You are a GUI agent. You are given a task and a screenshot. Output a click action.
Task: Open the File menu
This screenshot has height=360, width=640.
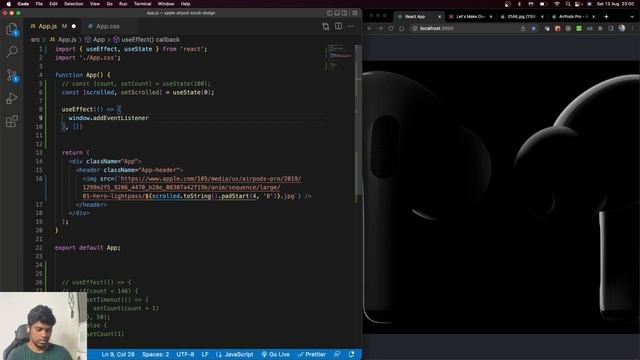[x=39, y=4]
